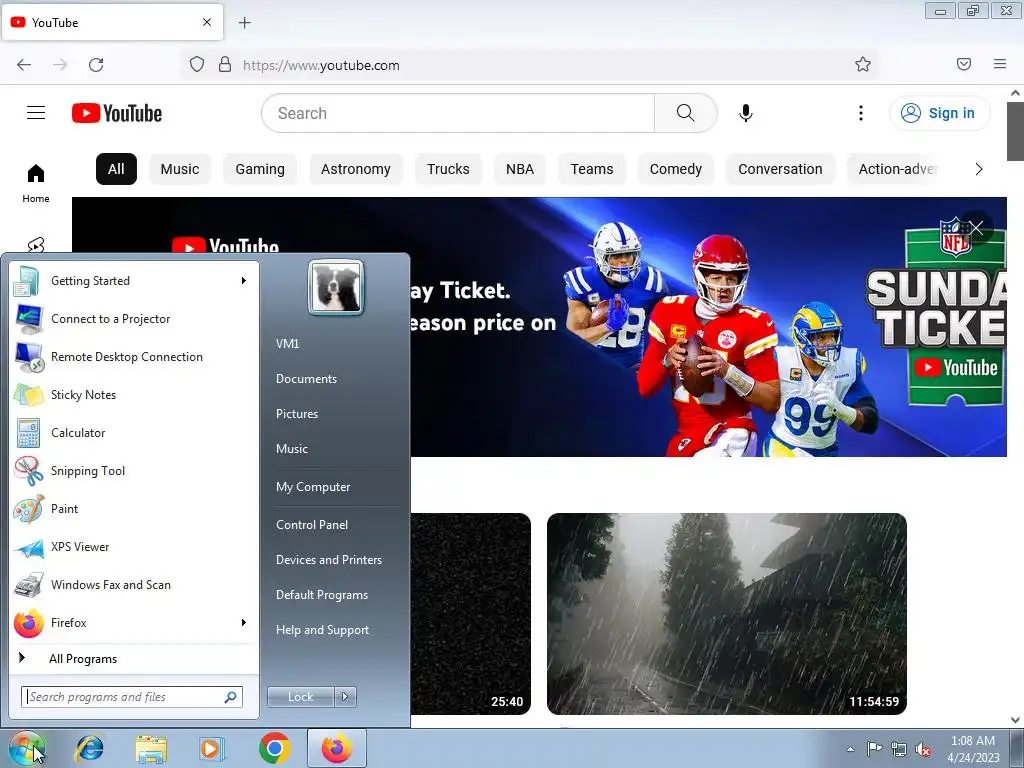The image size is (1024, 768).
Task: Launch Sticky Notes from Start menu
Action: (133, 394)
